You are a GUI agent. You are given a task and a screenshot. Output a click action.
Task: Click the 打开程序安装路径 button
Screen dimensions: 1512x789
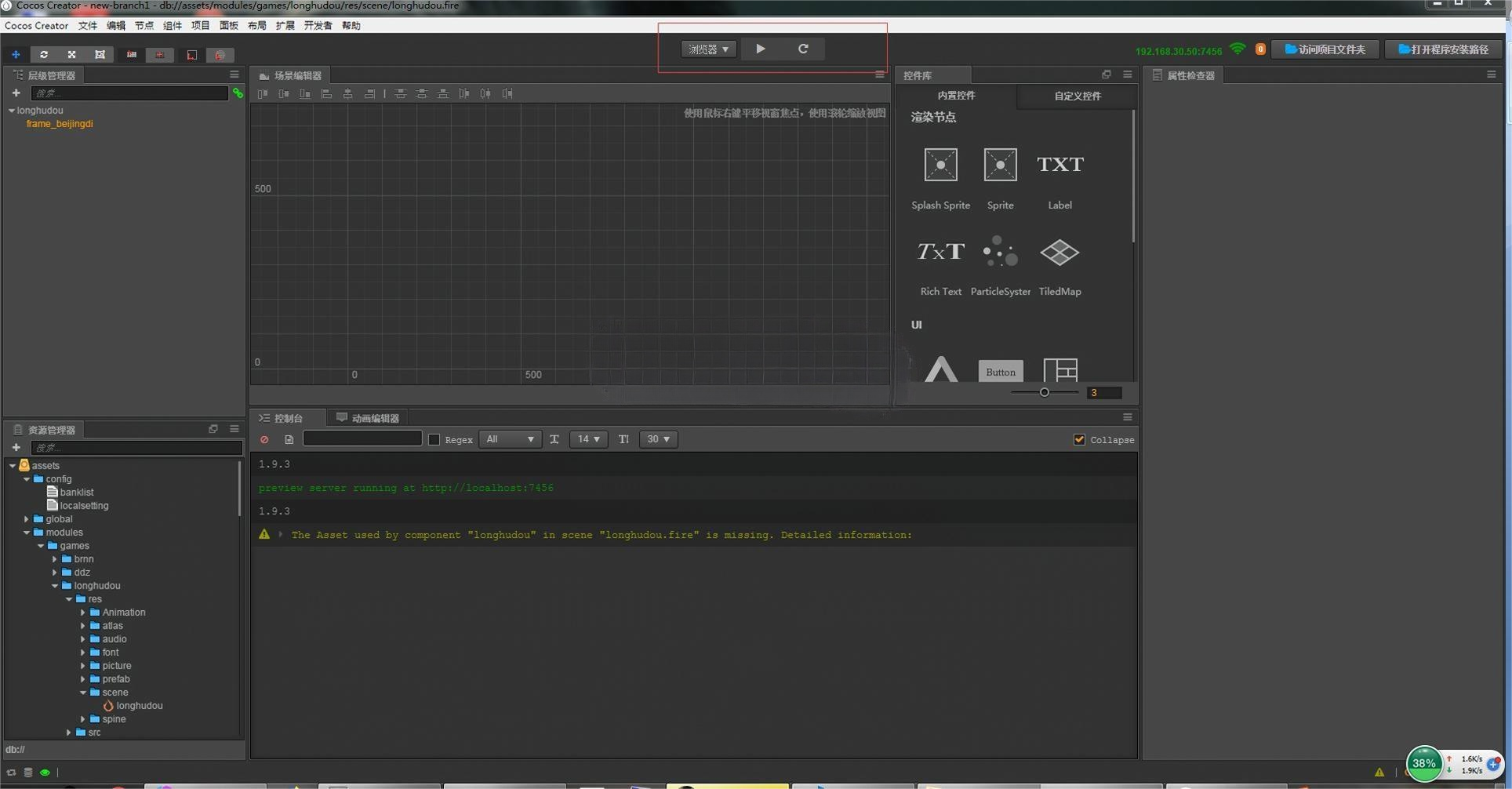1443,49
